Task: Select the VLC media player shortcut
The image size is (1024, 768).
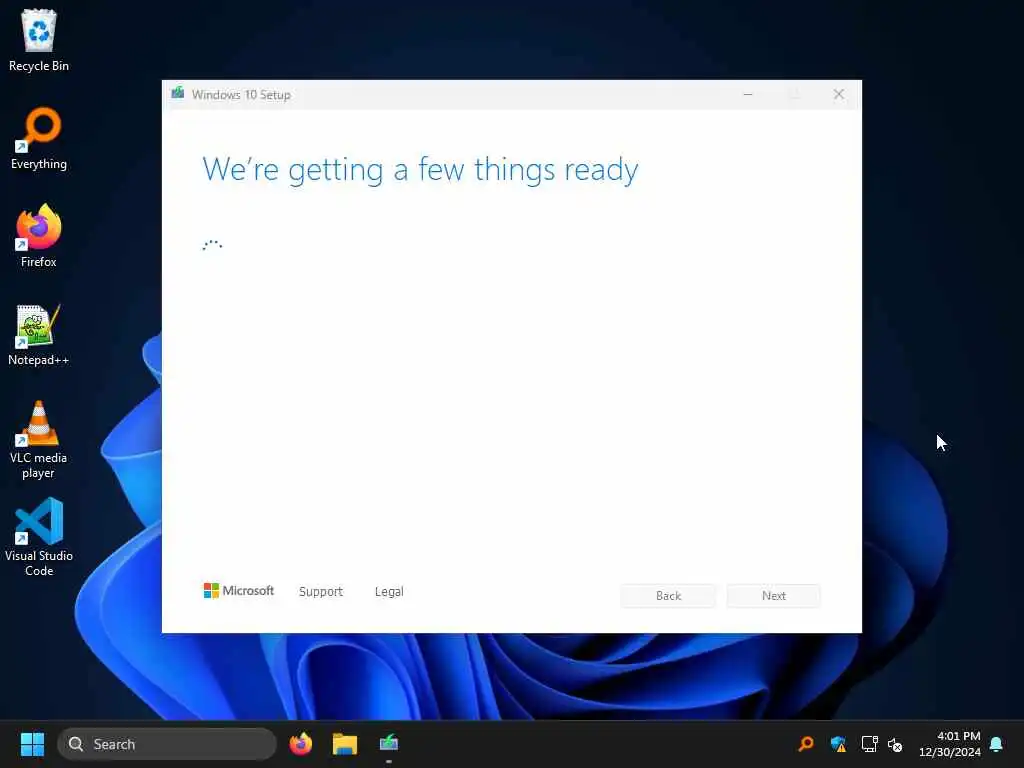Action: point(39,440)
